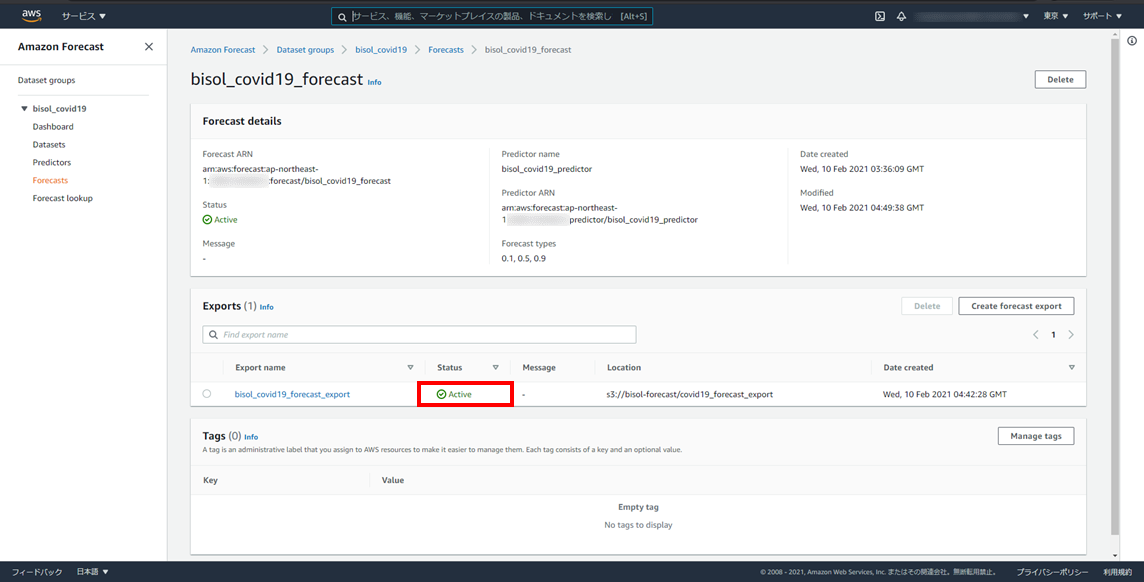1144x582 pixels.
Task: Sort by Date created column arrow
Action: pyautogui.click(x=1072, y=368)
